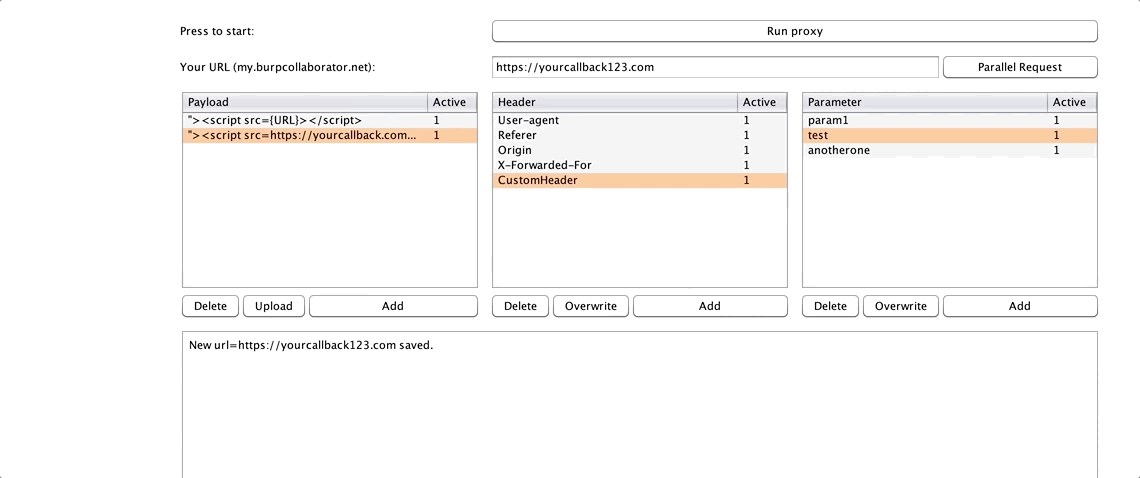This screenshot has height=478, width=1140.
Task: Sort by the Header column header
Action: [x=615, y=103]
